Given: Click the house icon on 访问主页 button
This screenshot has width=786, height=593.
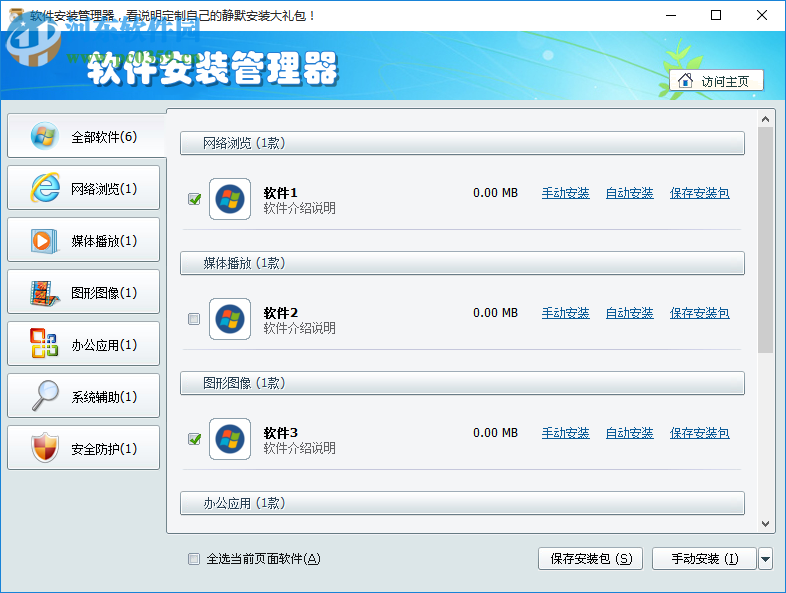Looking at the screenshot, I should tap(685, 80).
